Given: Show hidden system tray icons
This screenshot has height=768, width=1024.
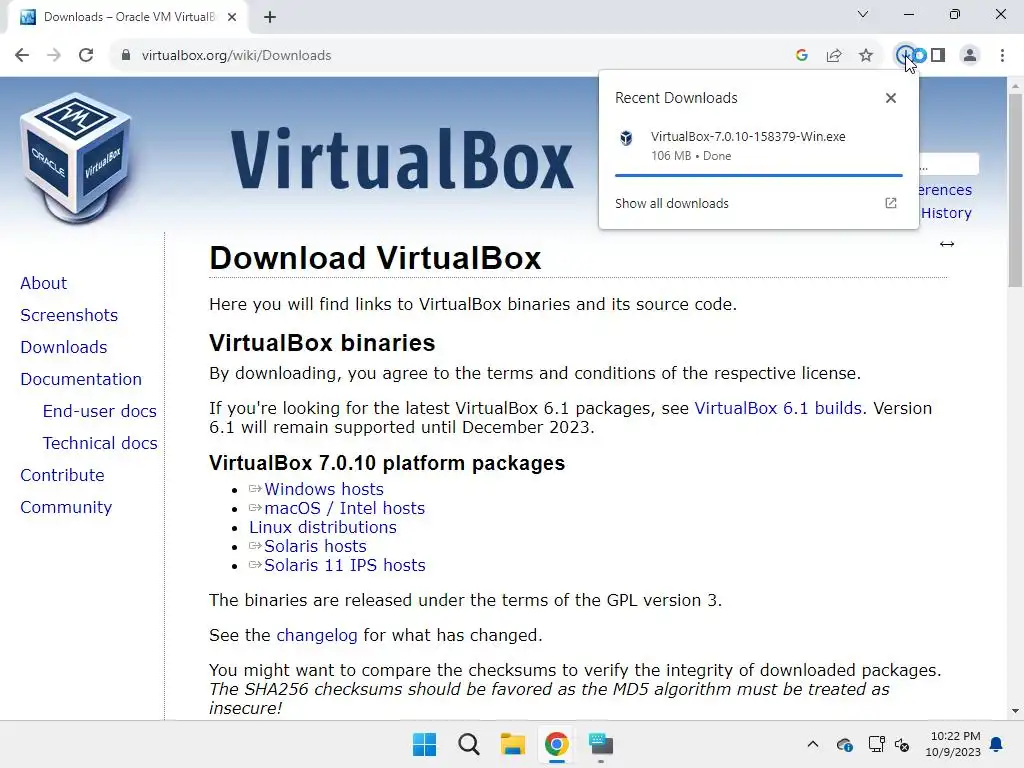Looking at the screenshot, I should point(812,744).
